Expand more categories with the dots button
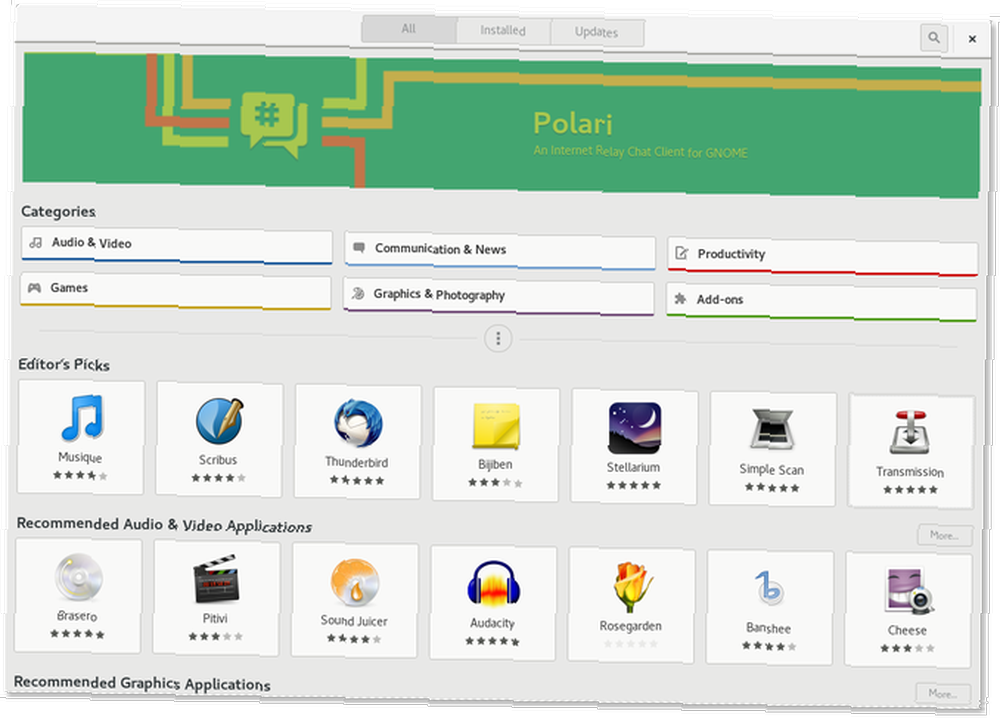Screen dimensions: 1000x718 (x=498, y=339)
